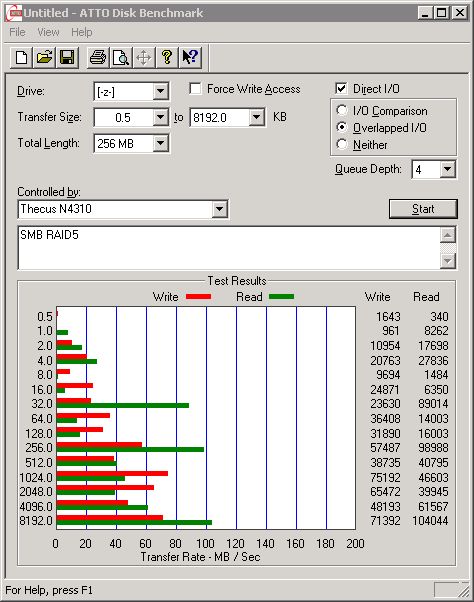Click the Start benchmark button
Viewport: 474px width, 602px height.
(x=423, y=209)
